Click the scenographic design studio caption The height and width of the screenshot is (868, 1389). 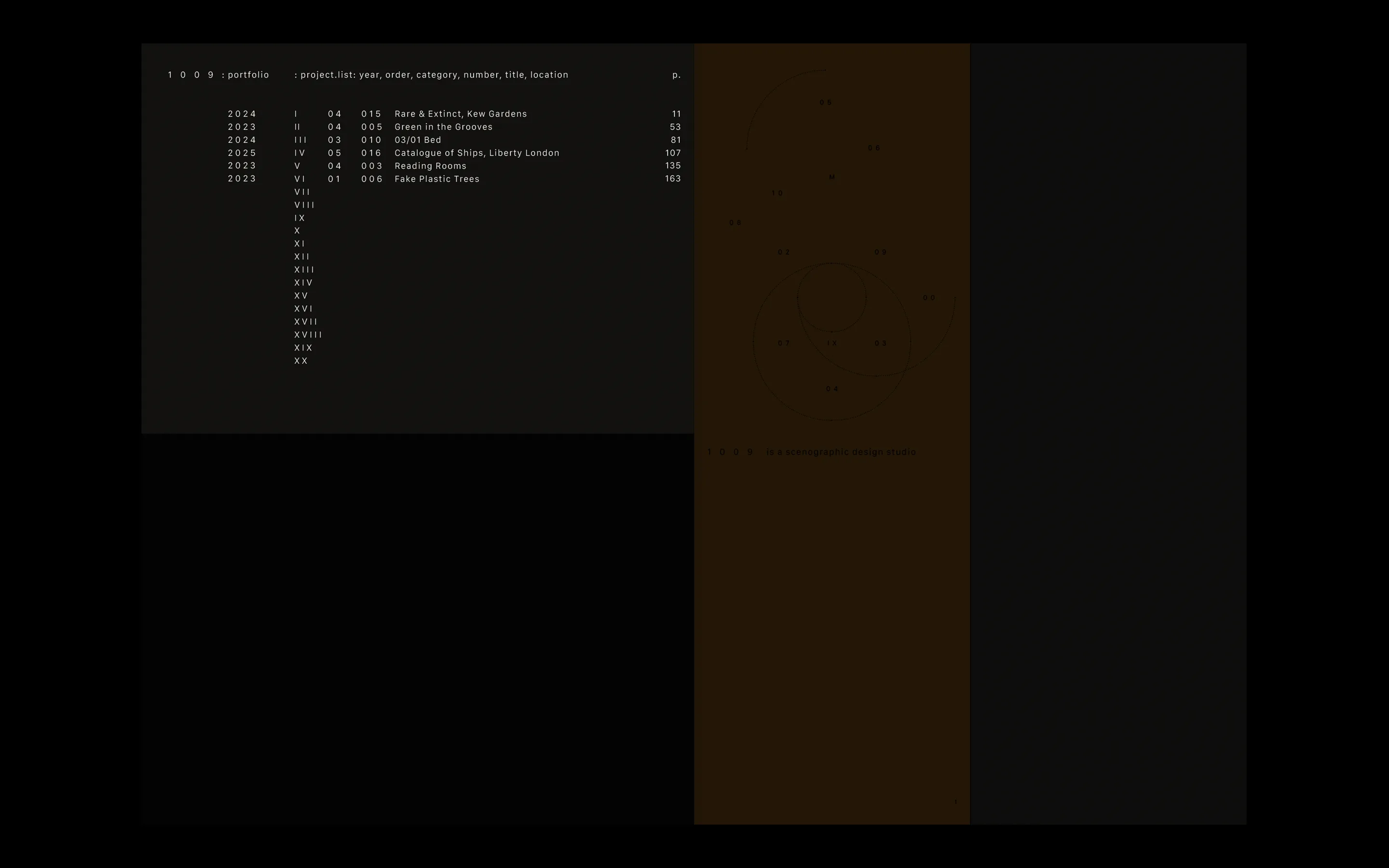tap(840, 452)
